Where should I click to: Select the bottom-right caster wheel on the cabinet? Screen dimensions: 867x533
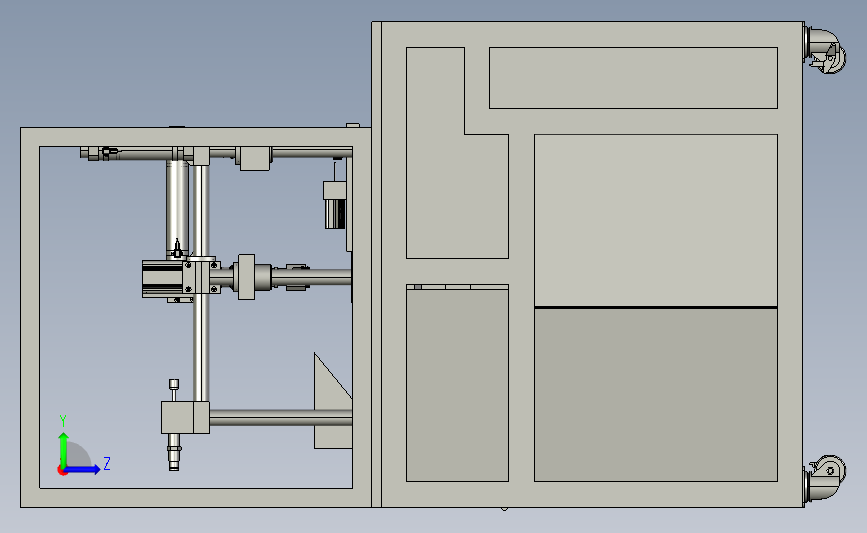point(825,478)
